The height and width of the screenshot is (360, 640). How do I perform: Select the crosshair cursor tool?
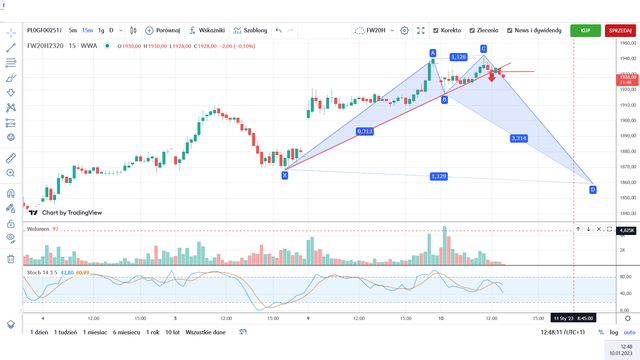coord(11,33)
